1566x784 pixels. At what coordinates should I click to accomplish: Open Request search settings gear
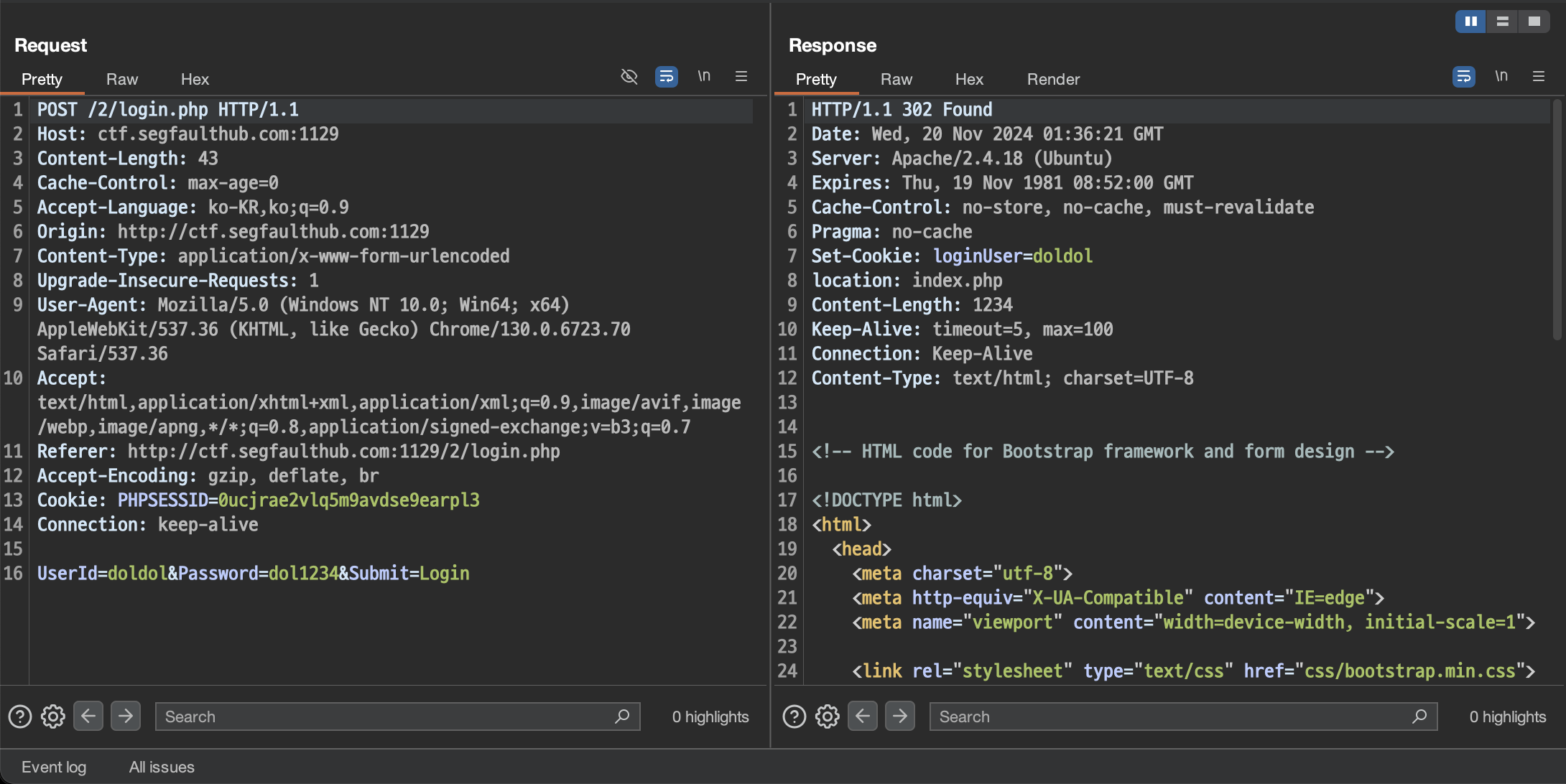(52, 717)
